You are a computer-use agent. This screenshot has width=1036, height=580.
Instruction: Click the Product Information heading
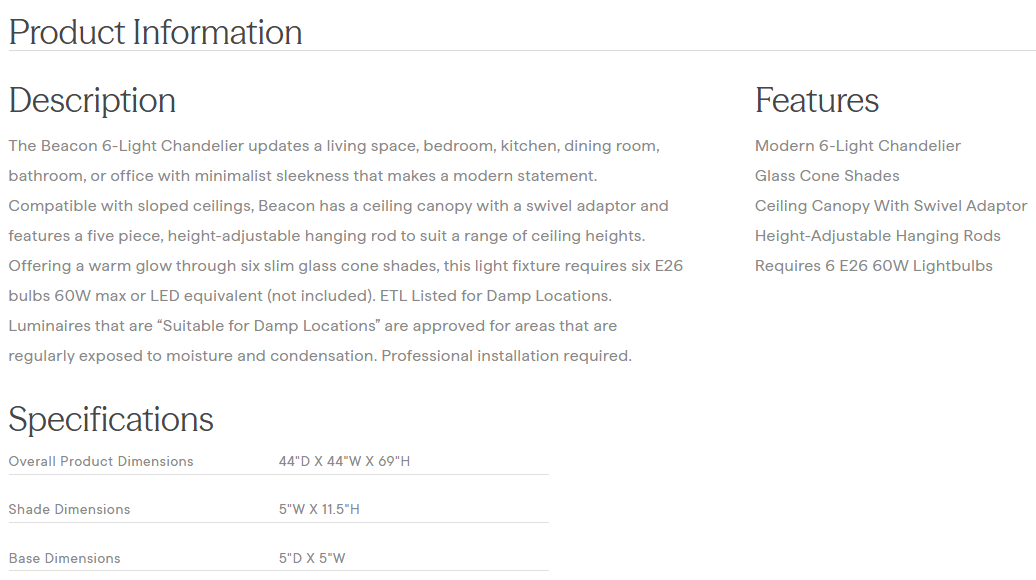[x=155, y=32]
